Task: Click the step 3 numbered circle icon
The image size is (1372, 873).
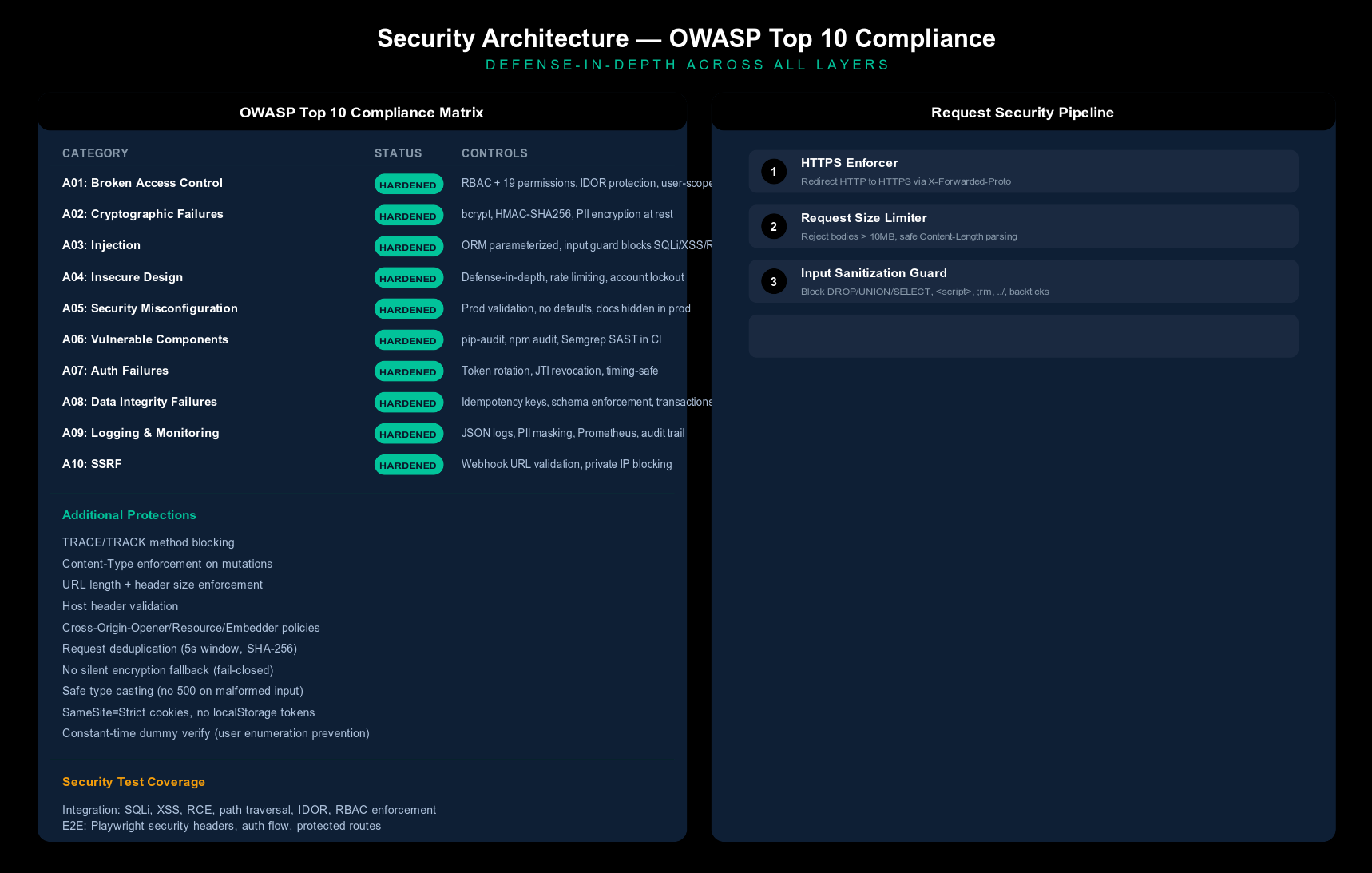Action: coord(773,281)
